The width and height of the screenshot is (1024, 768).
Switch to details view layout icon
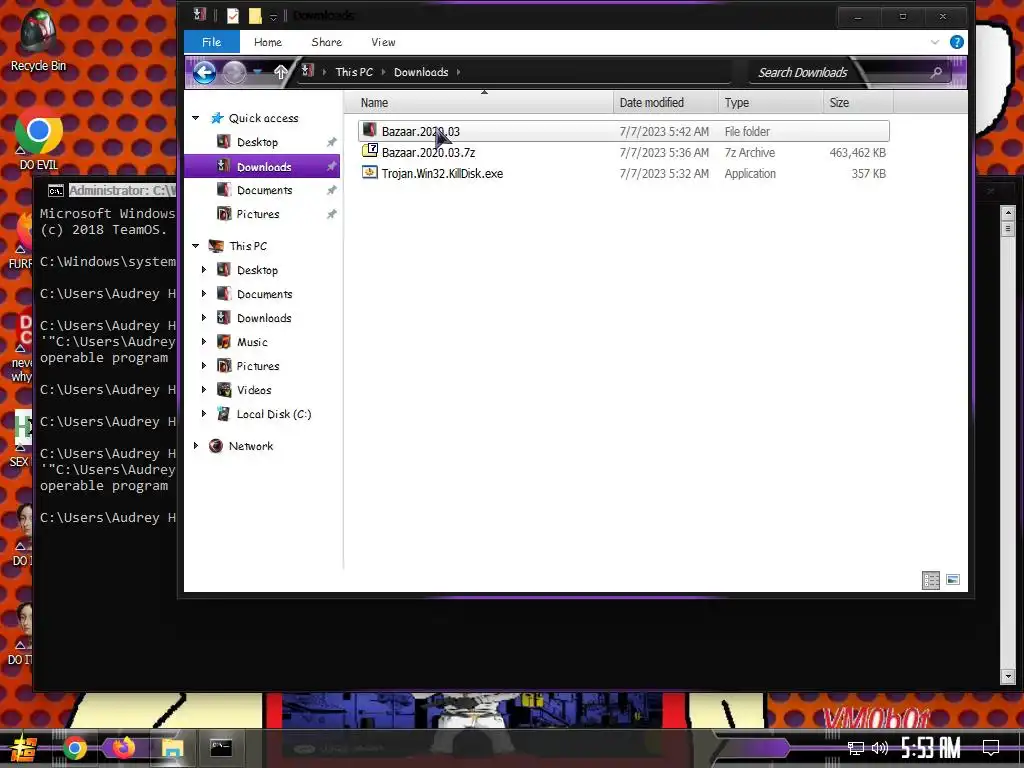(x=931, y=580)
